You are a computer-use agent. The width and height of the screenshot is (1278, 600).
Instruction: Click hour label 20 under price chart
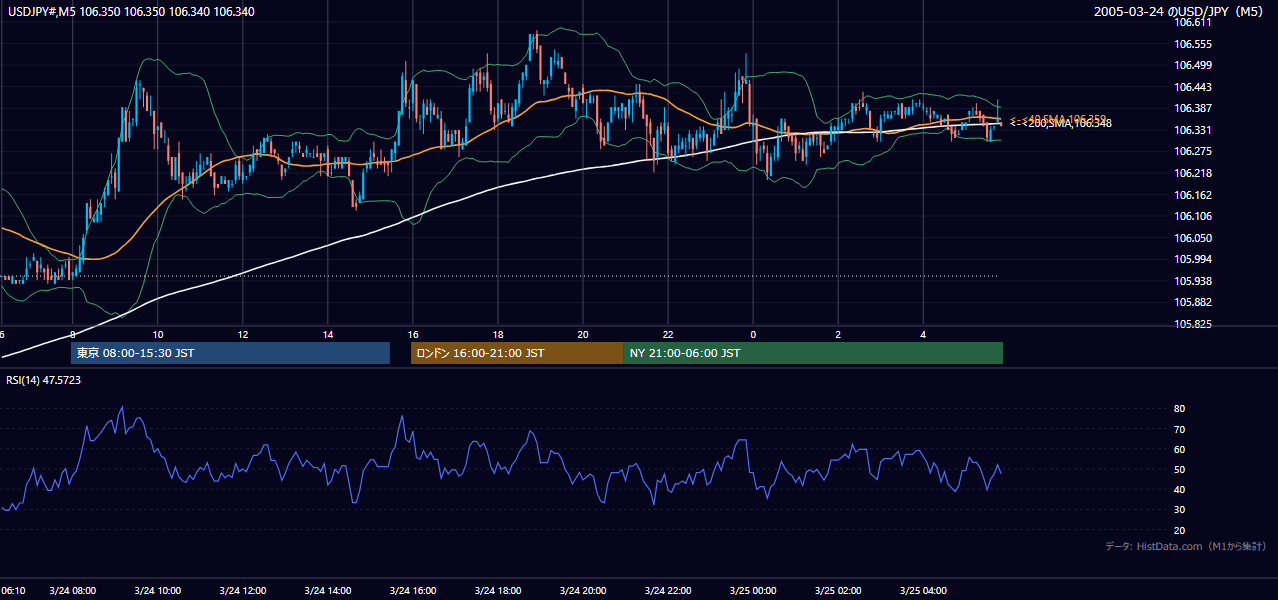pos(583,334)
